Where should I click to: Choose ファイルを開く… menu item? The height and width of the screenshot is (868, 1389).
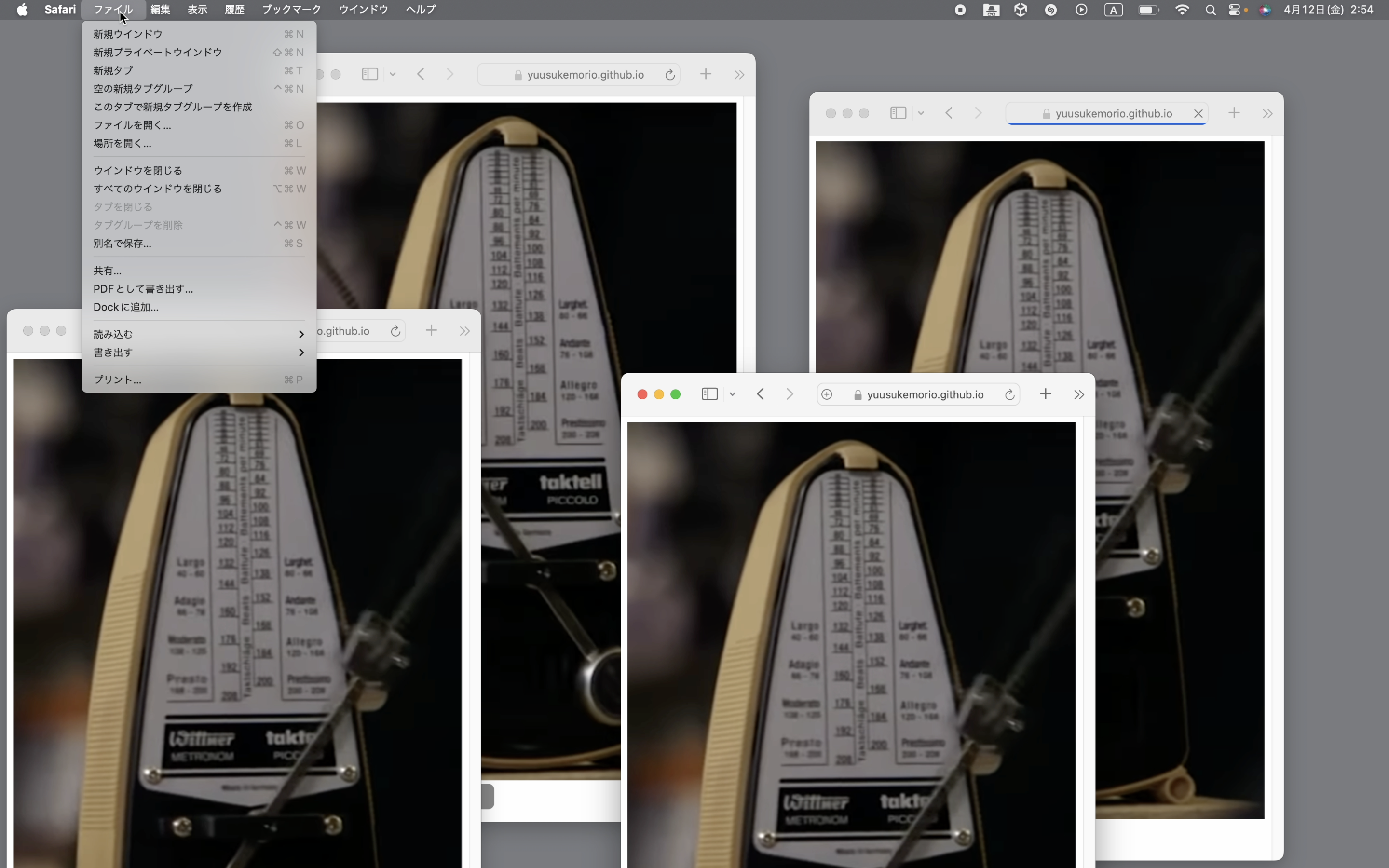pyautogui.click(x=199, y=125)
